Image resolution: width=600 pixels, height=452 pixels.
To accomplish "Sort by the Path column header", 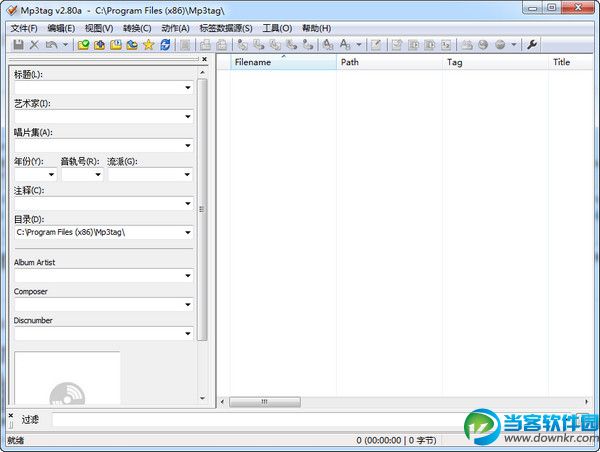I will click(390, 62).
